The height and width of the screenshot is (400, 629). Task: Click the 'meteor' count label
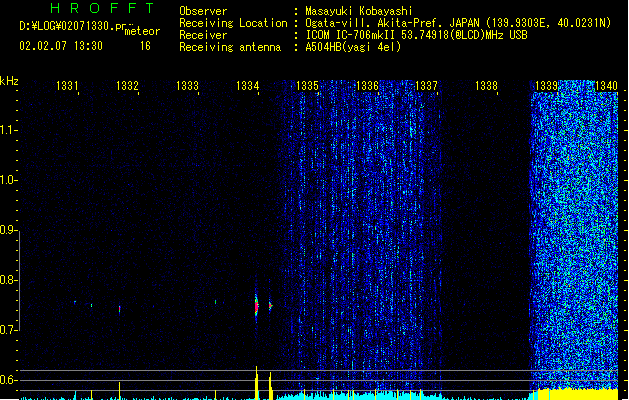(142, 31)
